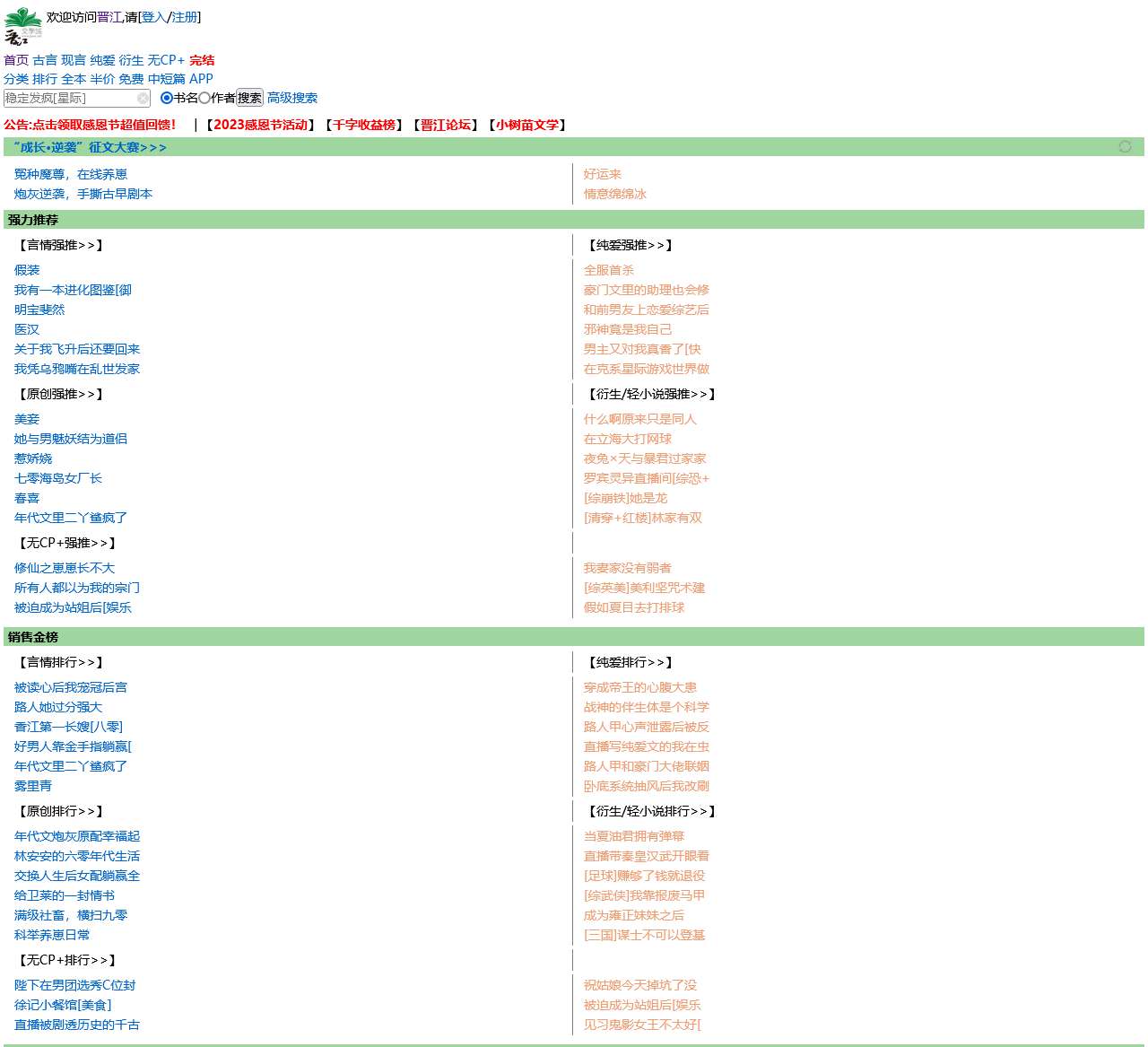The image size is (1148, 1047).
Task: Expand 衍生/轻小说强推>> section
Action: pyautogui.click(x=652, y=394)
